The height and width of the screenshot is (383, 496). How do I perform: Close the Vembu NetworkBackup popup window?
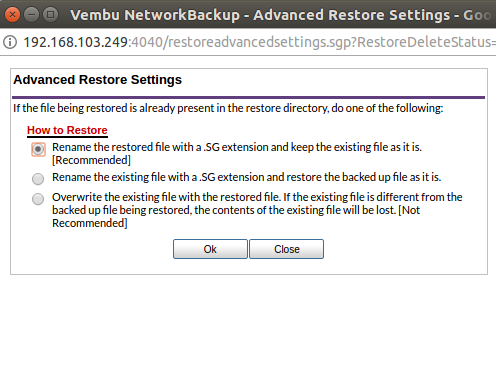(x=12, y=15)
